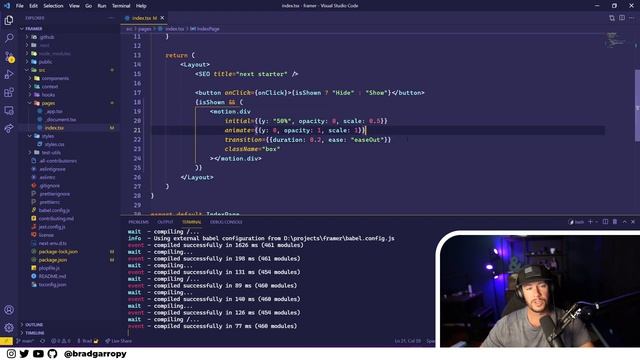
Task: Open README.md in the explorer
Action: (51, 276)
